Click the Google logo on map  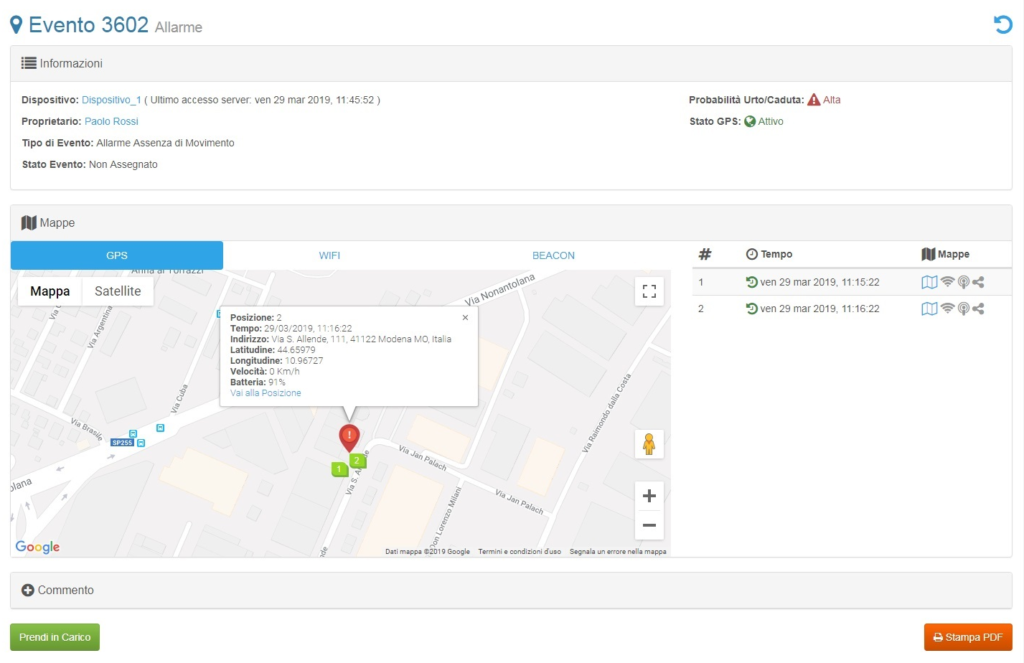pyautogui.click(x=37, y=547)
